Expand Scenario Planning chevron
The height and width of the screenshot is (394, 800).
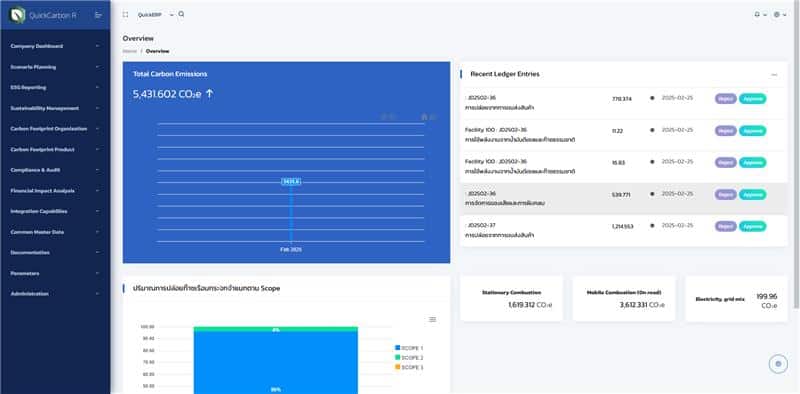(97, 67)
